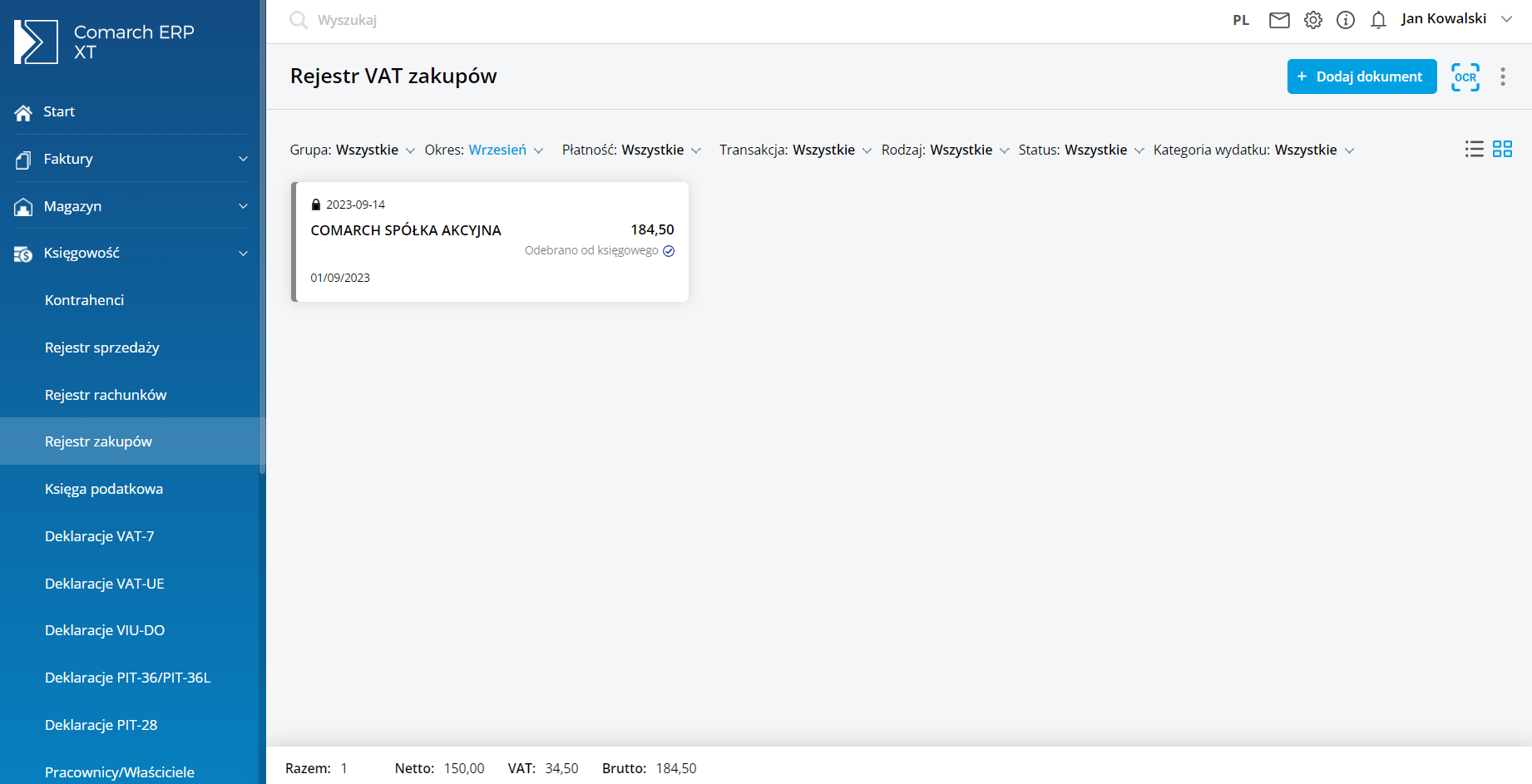
Task: Go to Deklaracje VAT-7 page
Action: (x=99, y=536)
